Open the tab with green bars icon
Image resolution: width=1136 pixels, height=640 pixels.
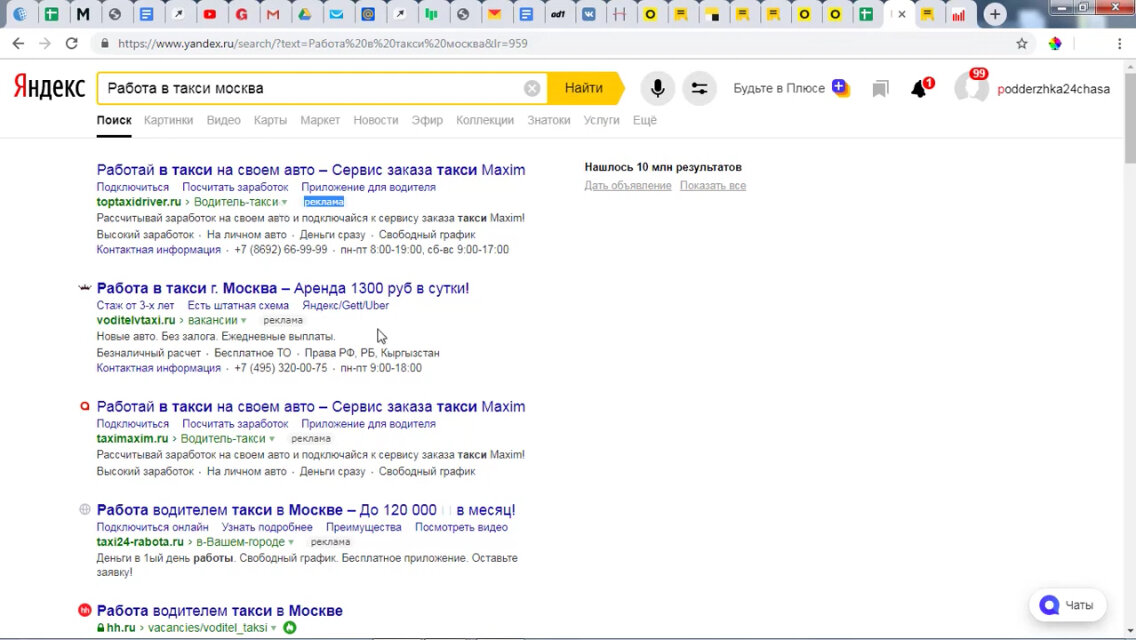432,14
